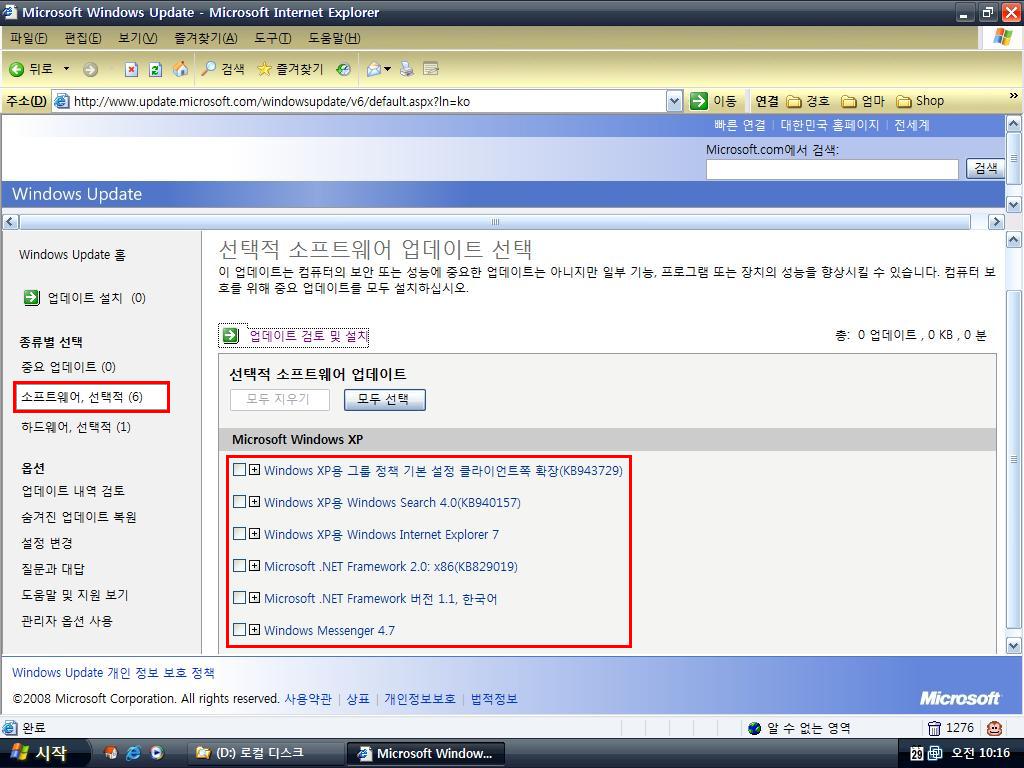Click Windows Update 개인 정보 보호 정책 link

click(x=113, y=673)
